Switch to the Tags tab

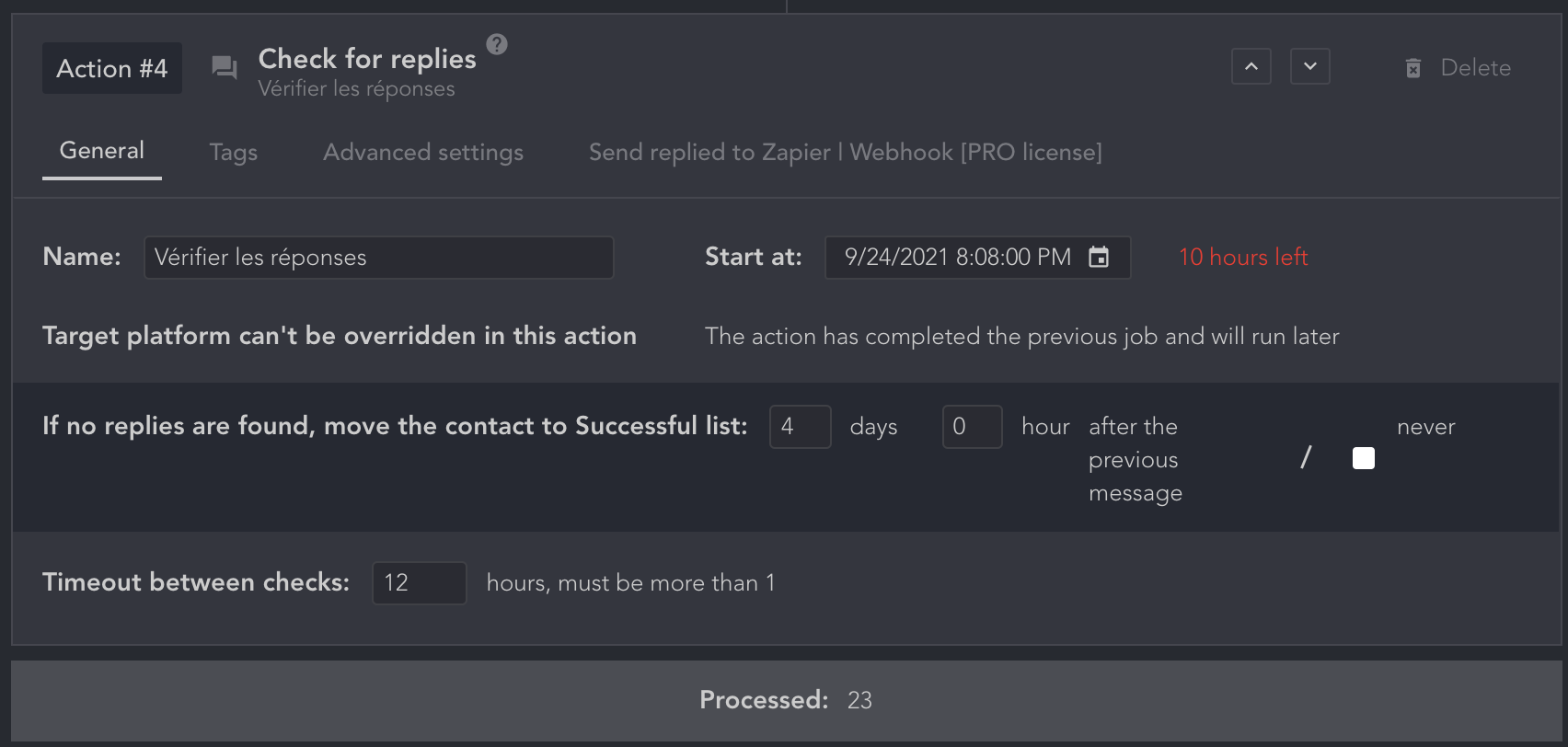click(x=233, y=152)
